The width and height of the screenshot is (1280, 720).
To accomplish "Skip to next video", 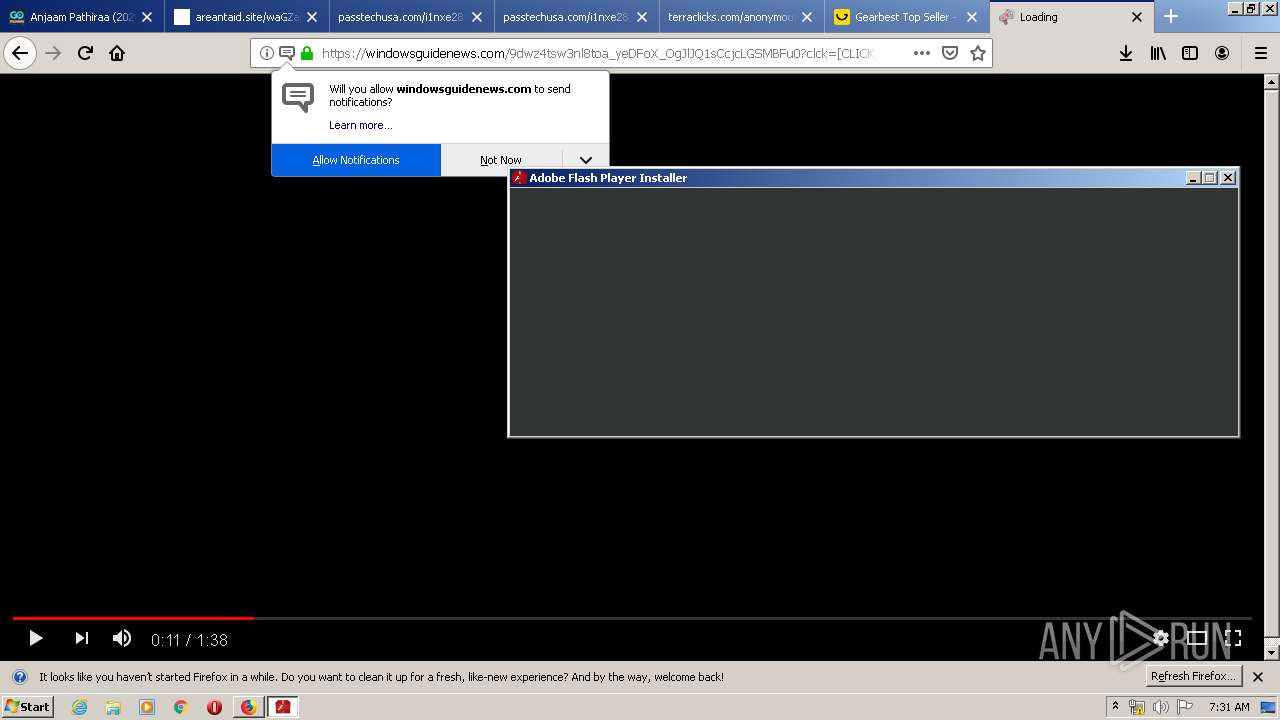I will (x=82, y=638).
